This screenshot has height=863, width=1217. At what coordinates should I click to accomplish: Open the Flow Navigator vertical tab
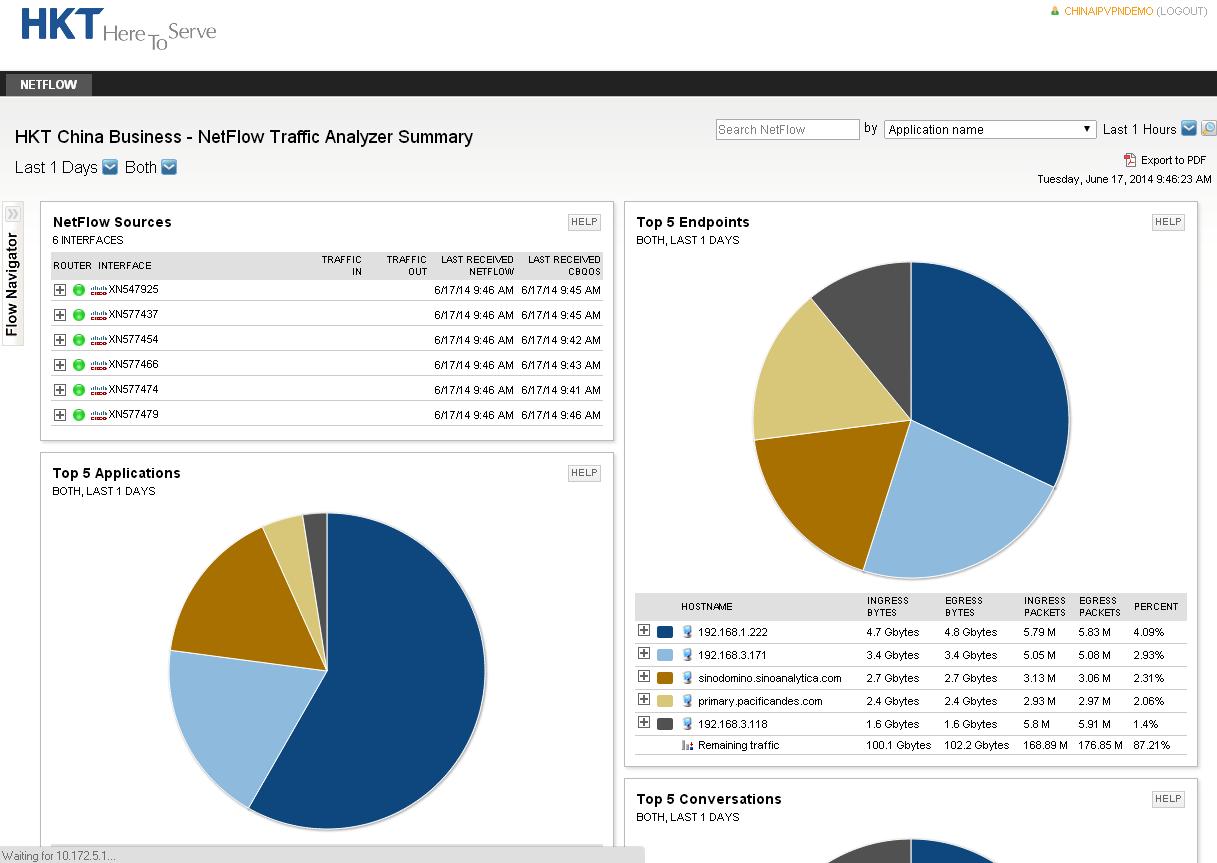tap(12, 284)
